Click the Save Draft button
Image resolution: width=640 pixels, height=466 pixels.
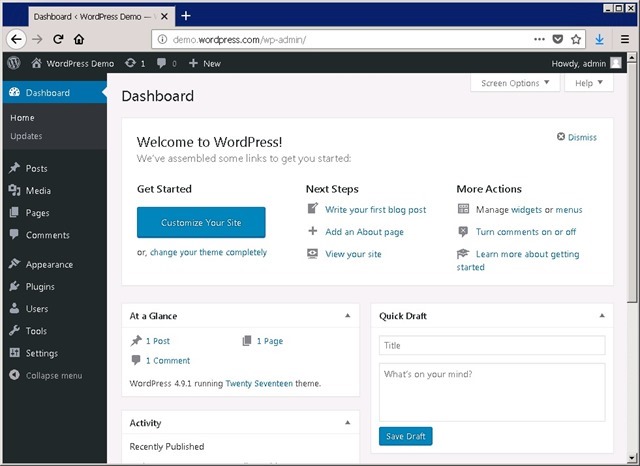[x=405, y=436]
